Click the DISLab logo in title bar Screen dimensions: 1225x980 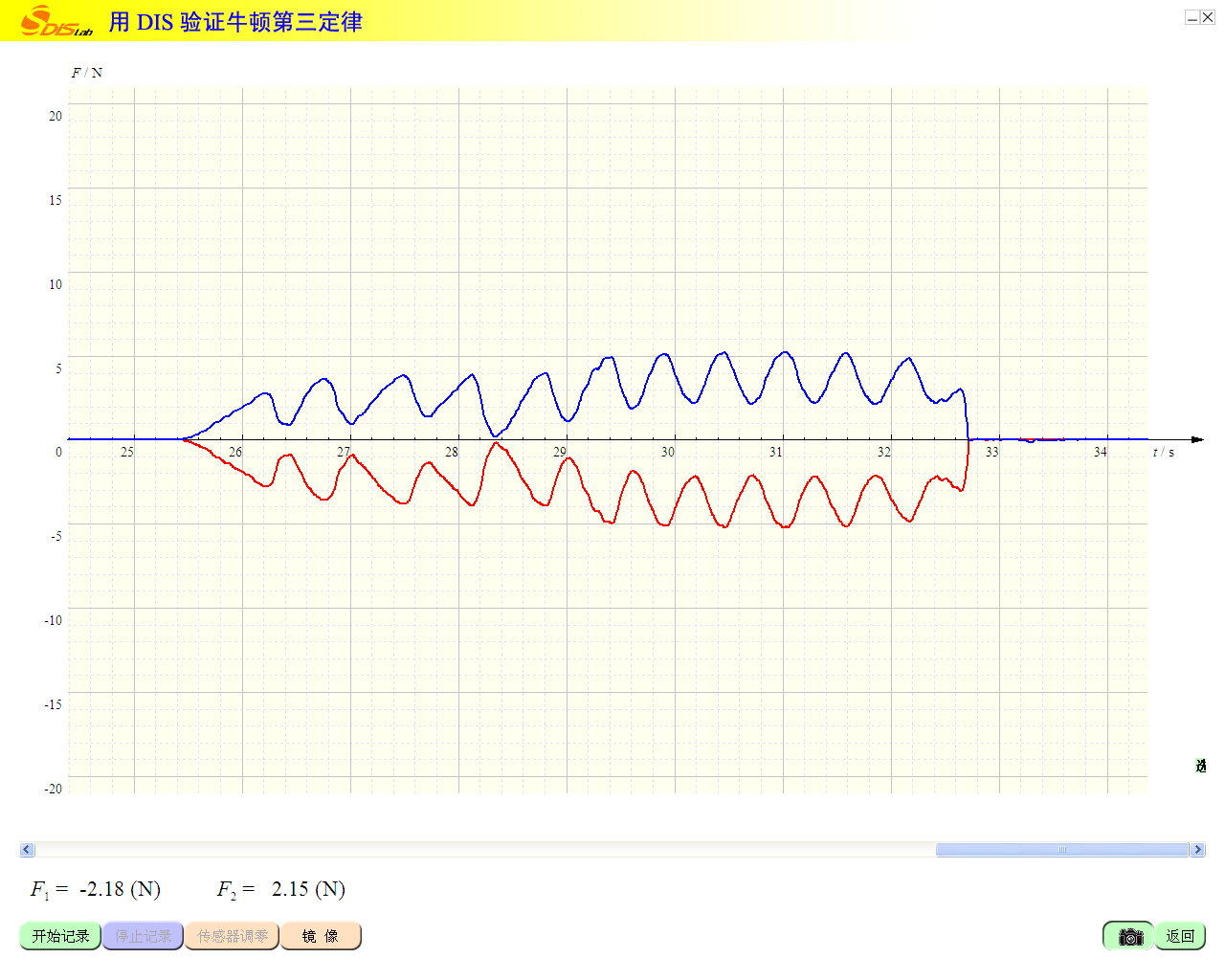[x=56, y=21]
